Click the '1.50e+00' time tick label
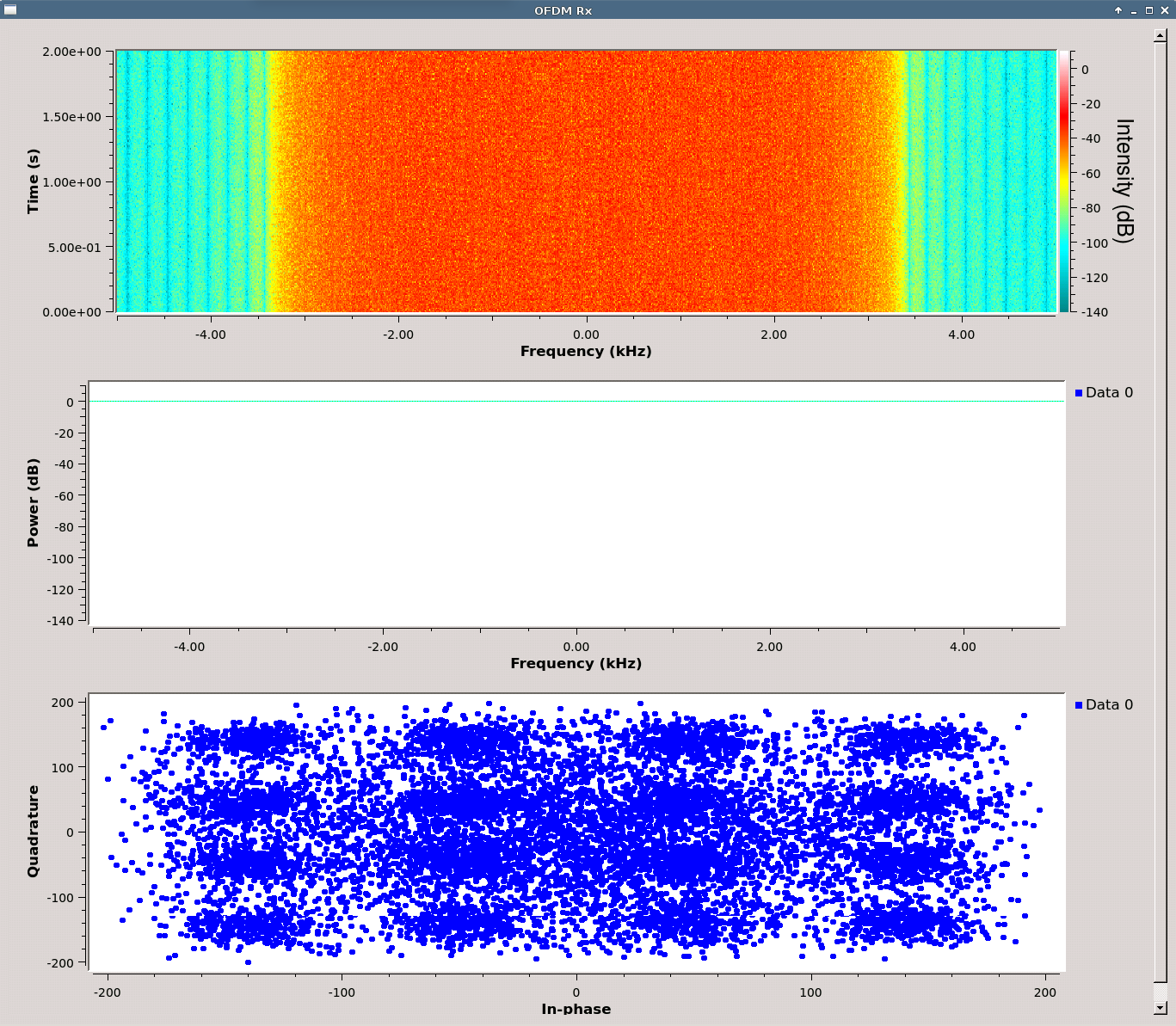The height and width of the screenshot is (1026, 1176). (71, 117)
